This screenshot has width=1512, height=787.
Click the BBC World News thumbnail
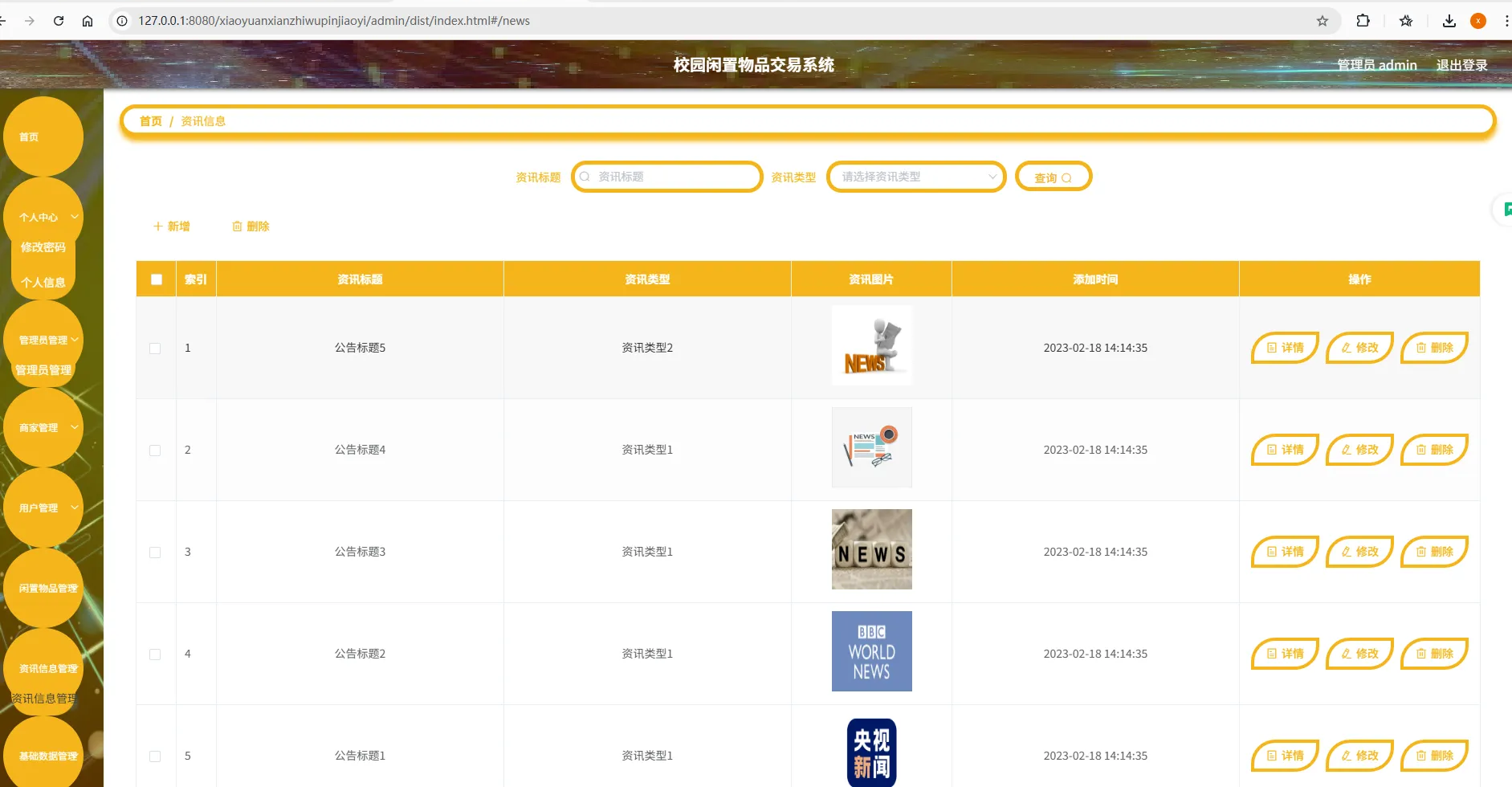click(871, 651)
